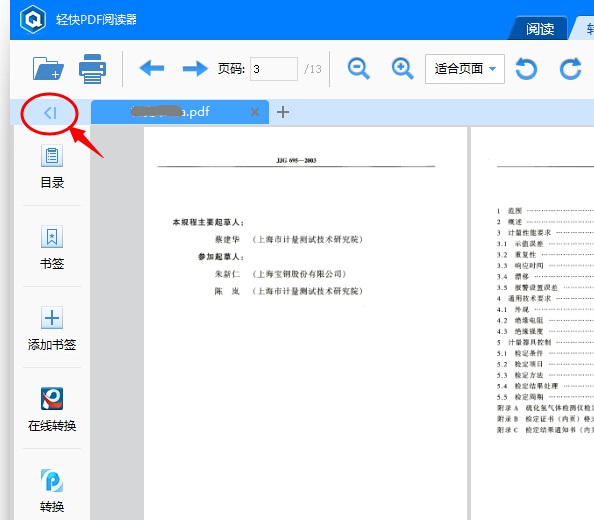Viewport: 594px width, 520px height.
Task: Open a file with the folder icon
Action: (48, 69)
